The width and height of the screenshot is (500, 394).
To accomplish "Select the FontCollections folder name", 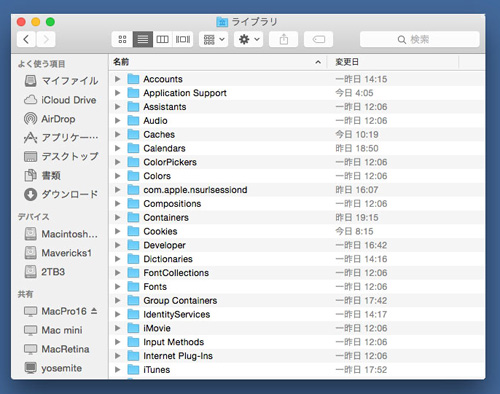I will (176, 273).
